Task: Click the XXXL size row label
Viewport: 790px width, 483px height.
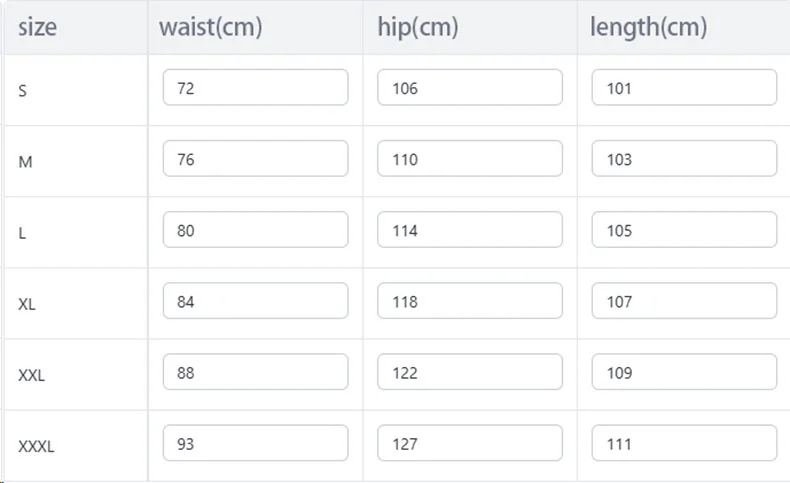Action: 36,446
